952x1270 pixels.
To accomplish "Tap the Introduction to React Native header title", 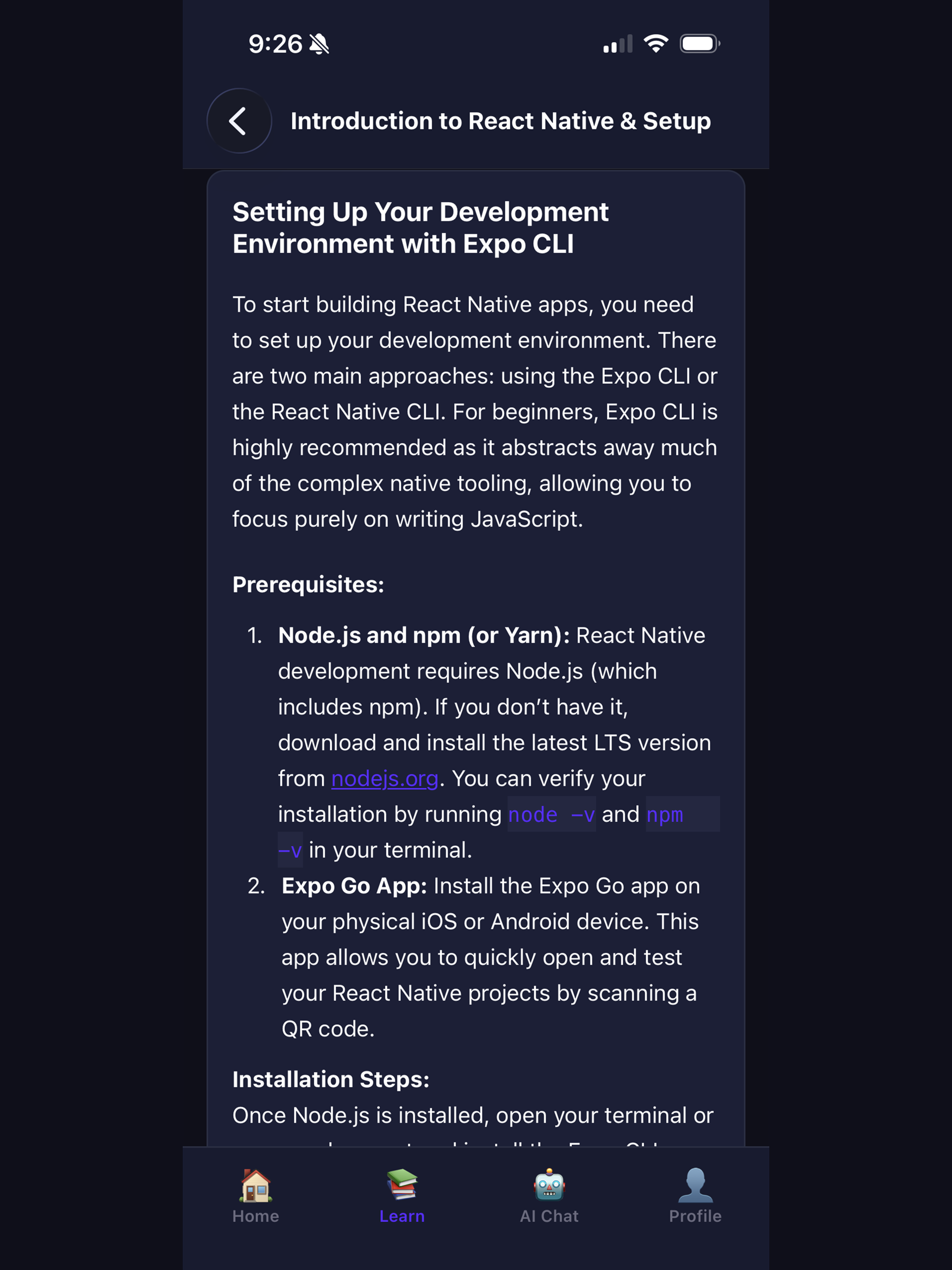I will (501, 121).
